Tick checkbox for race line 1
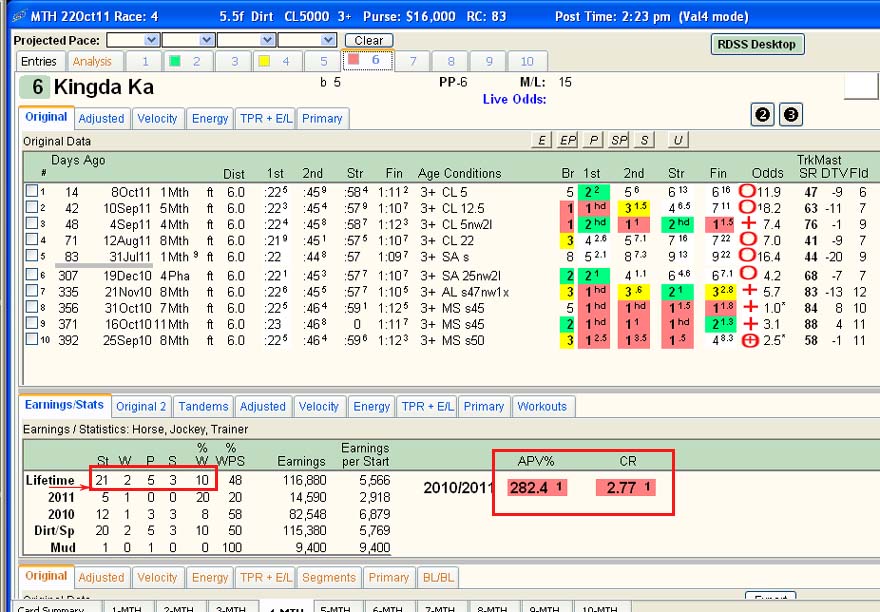 (32, 191)
